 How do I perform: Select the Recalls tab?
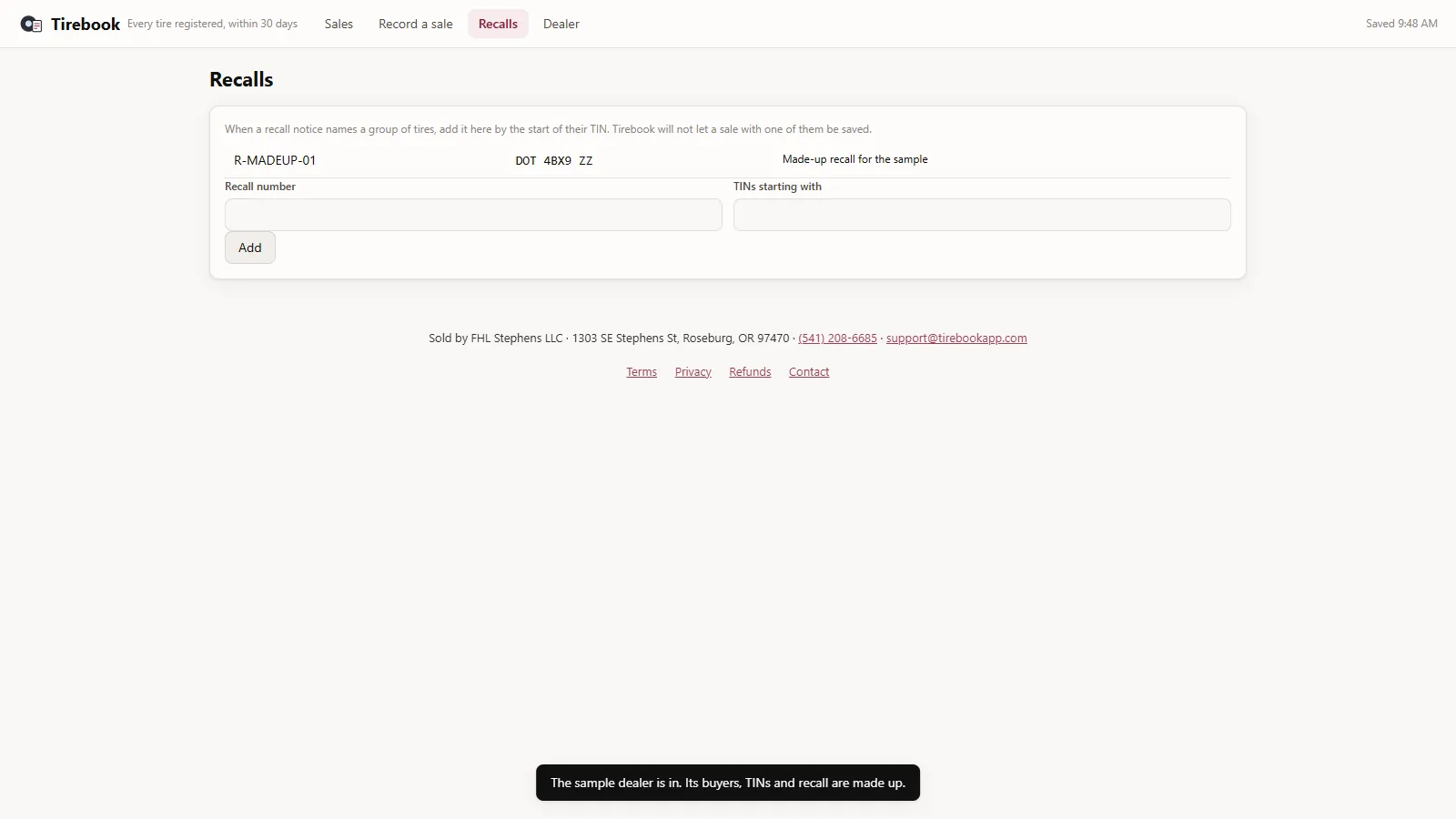498,24
